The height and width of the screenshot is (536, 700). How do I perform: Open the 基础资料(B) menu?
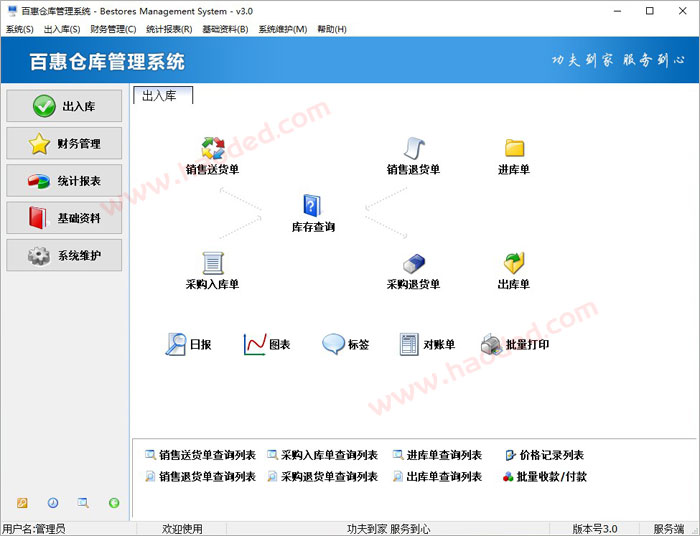(225, 29)
